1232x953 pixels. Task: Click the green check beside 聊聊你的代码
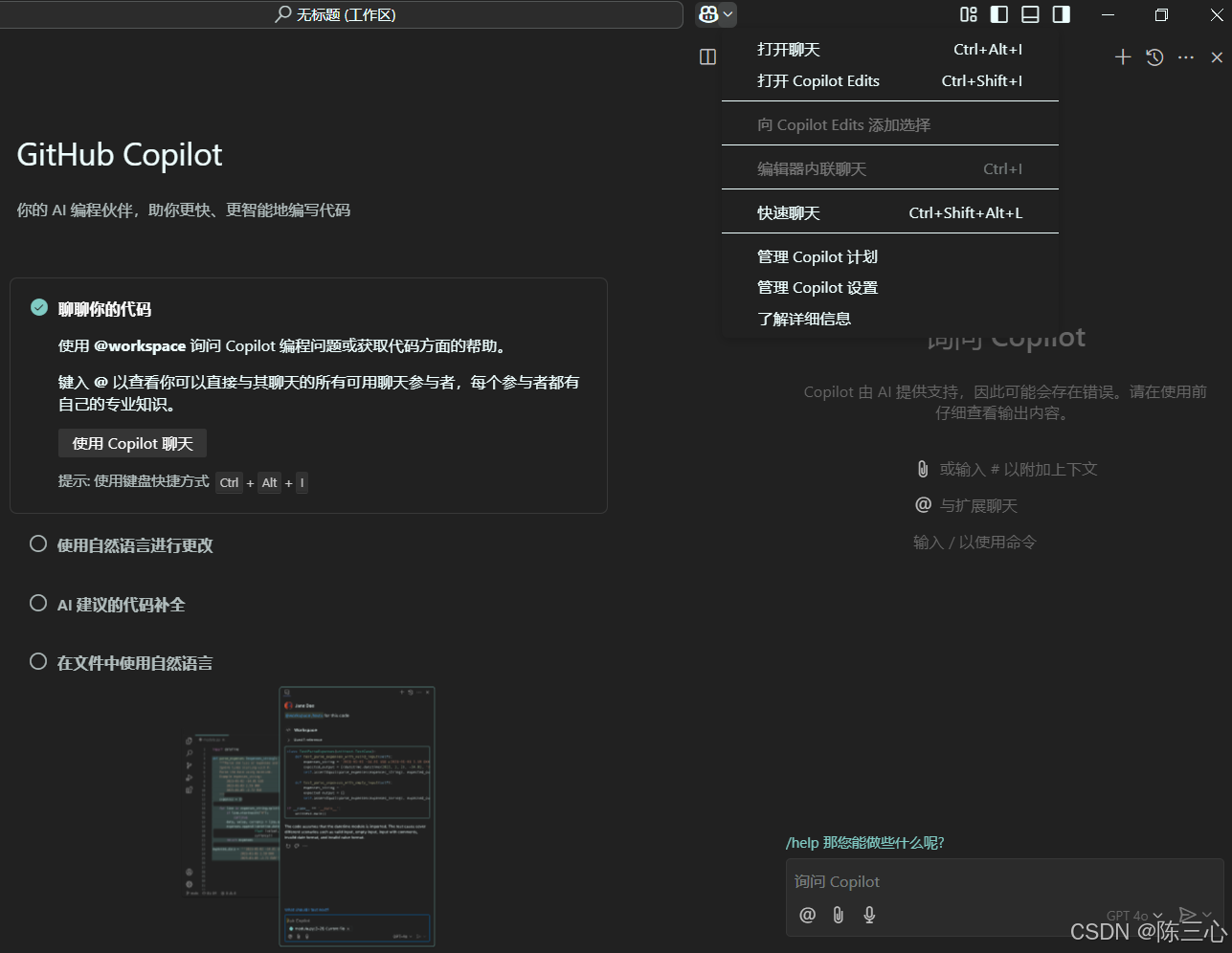39,307
